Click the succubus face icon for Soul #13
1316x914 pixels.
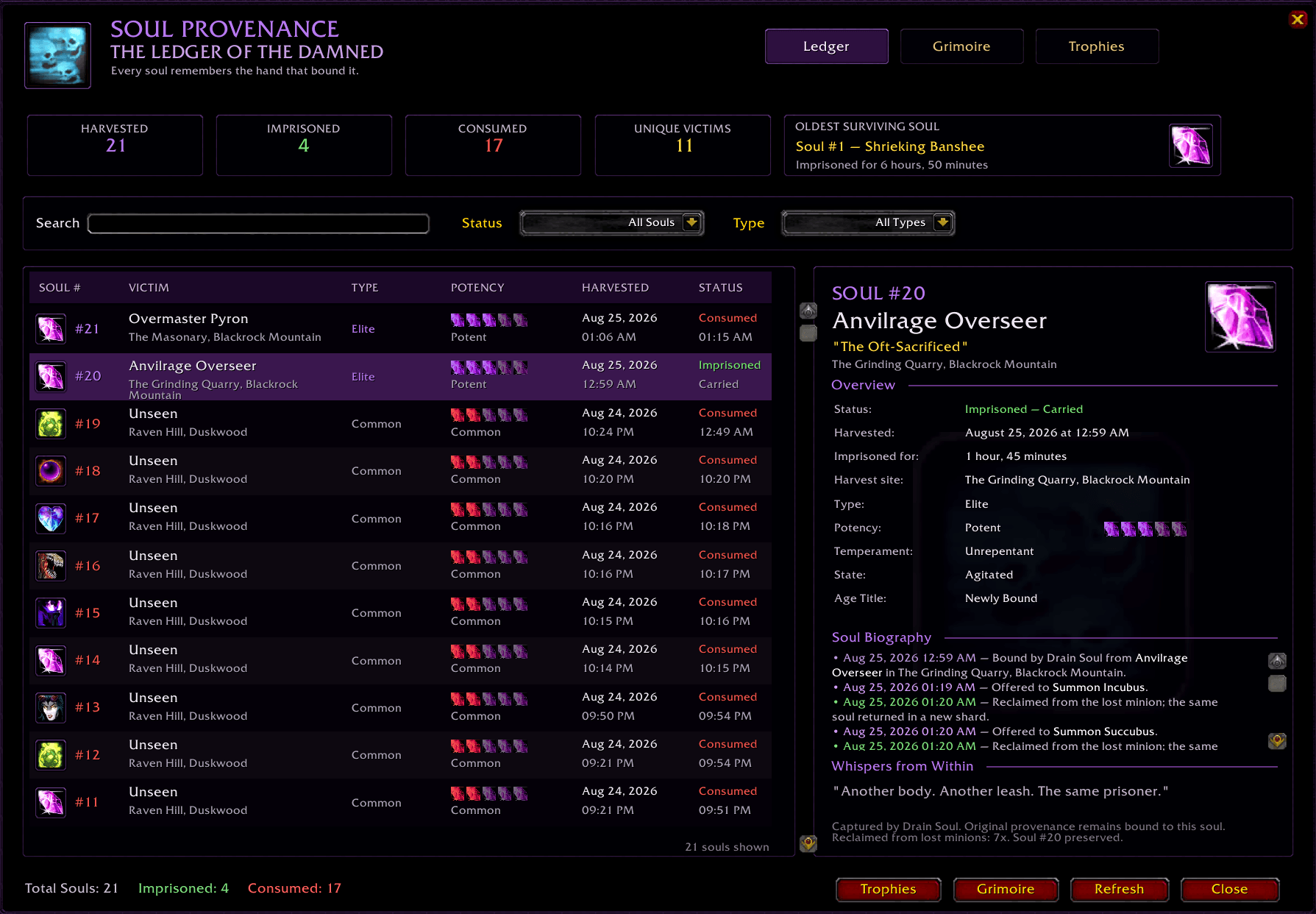point(51,707)
